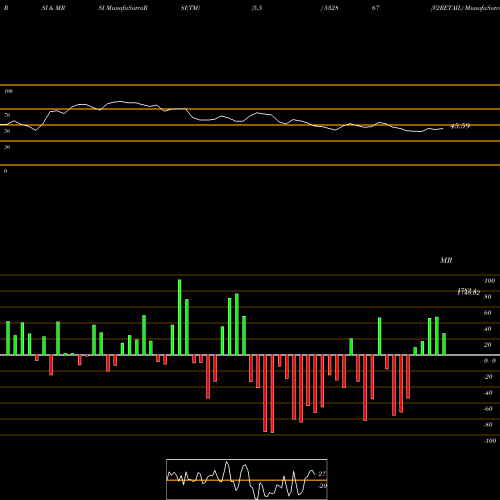This screenshot has width=500, height=500.
Task: Click the end of the RSI line near 45.59
Action: (x=443, y=128)
